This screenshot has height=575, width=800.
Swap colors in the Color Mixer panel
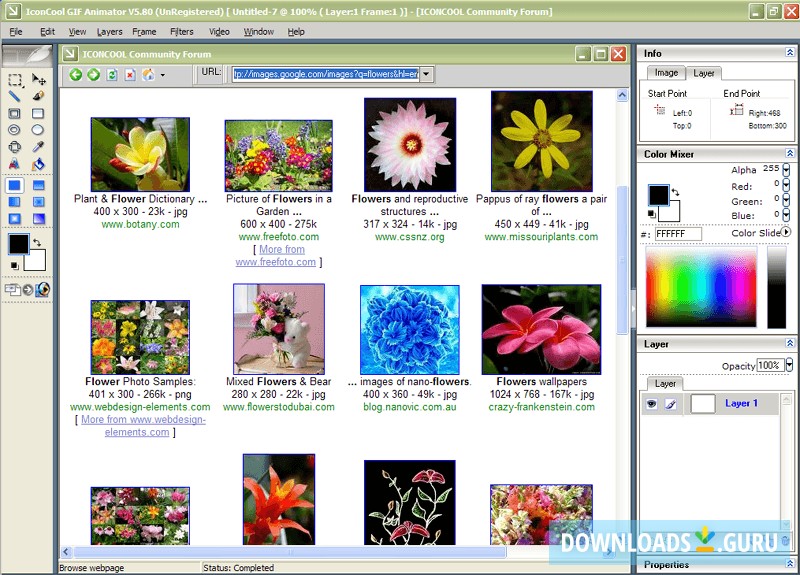click(x=676, y=193)
